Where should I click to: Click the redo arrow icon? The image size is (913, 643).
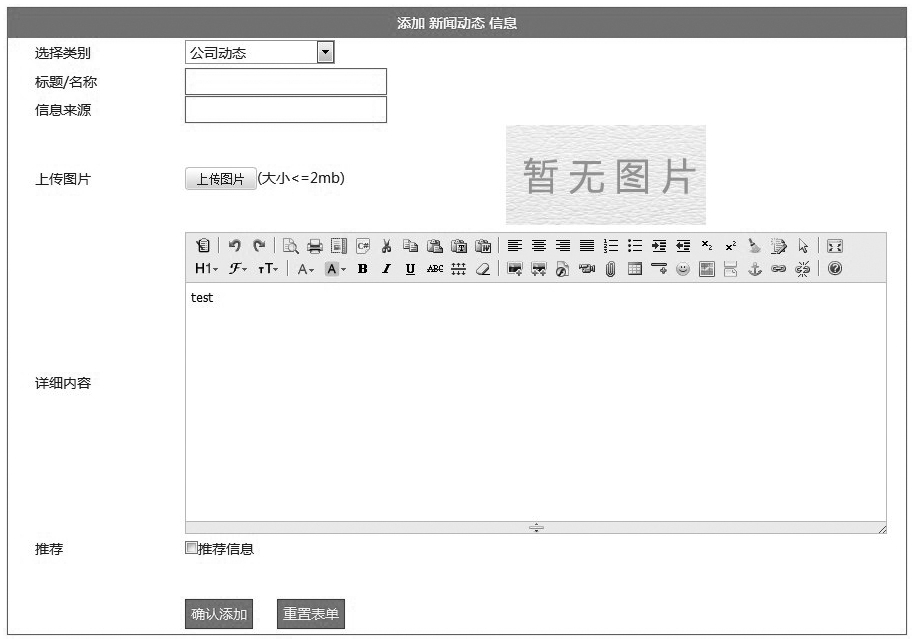point(259,246)
